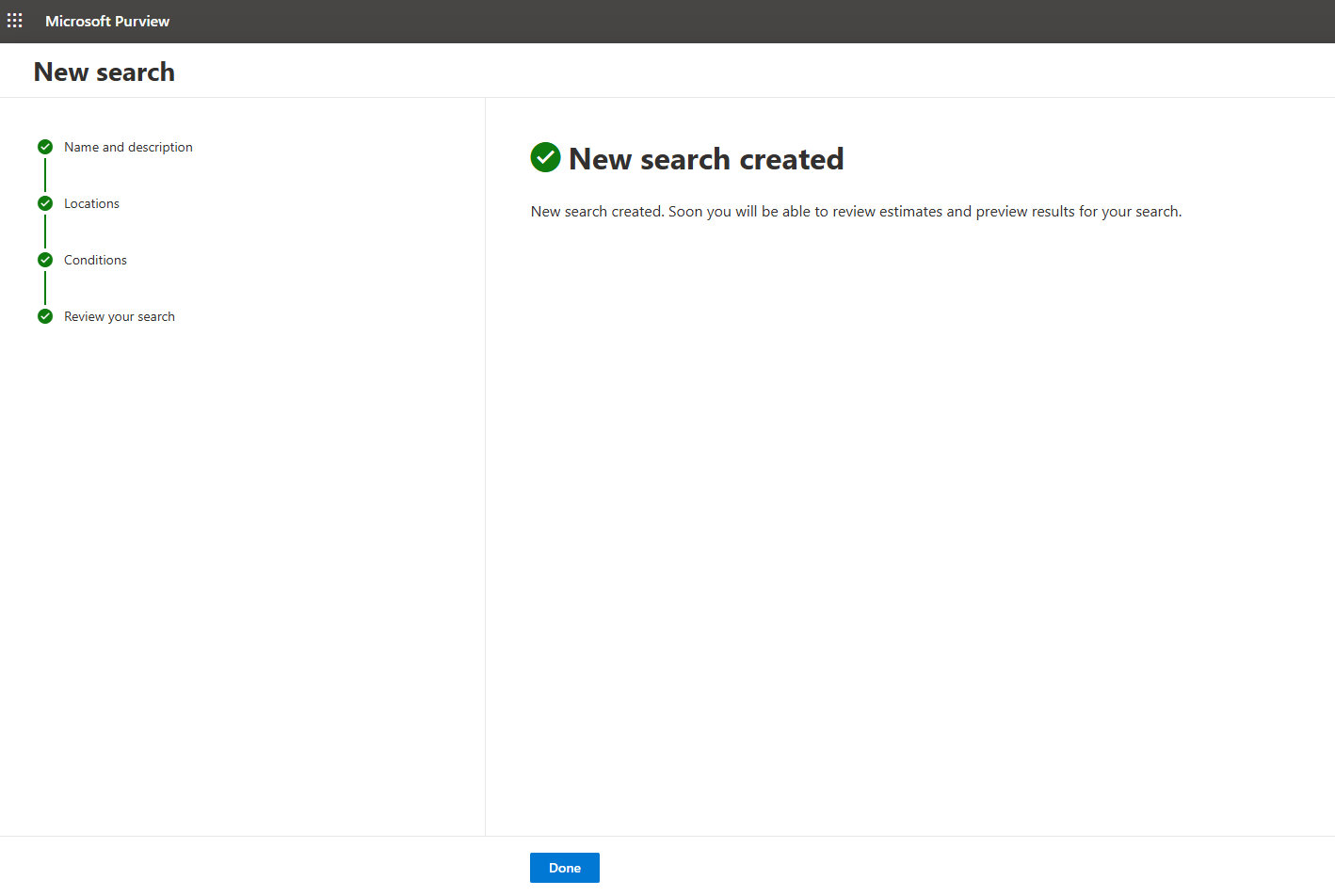Go to the Name and description step

[x=128, y=147]
